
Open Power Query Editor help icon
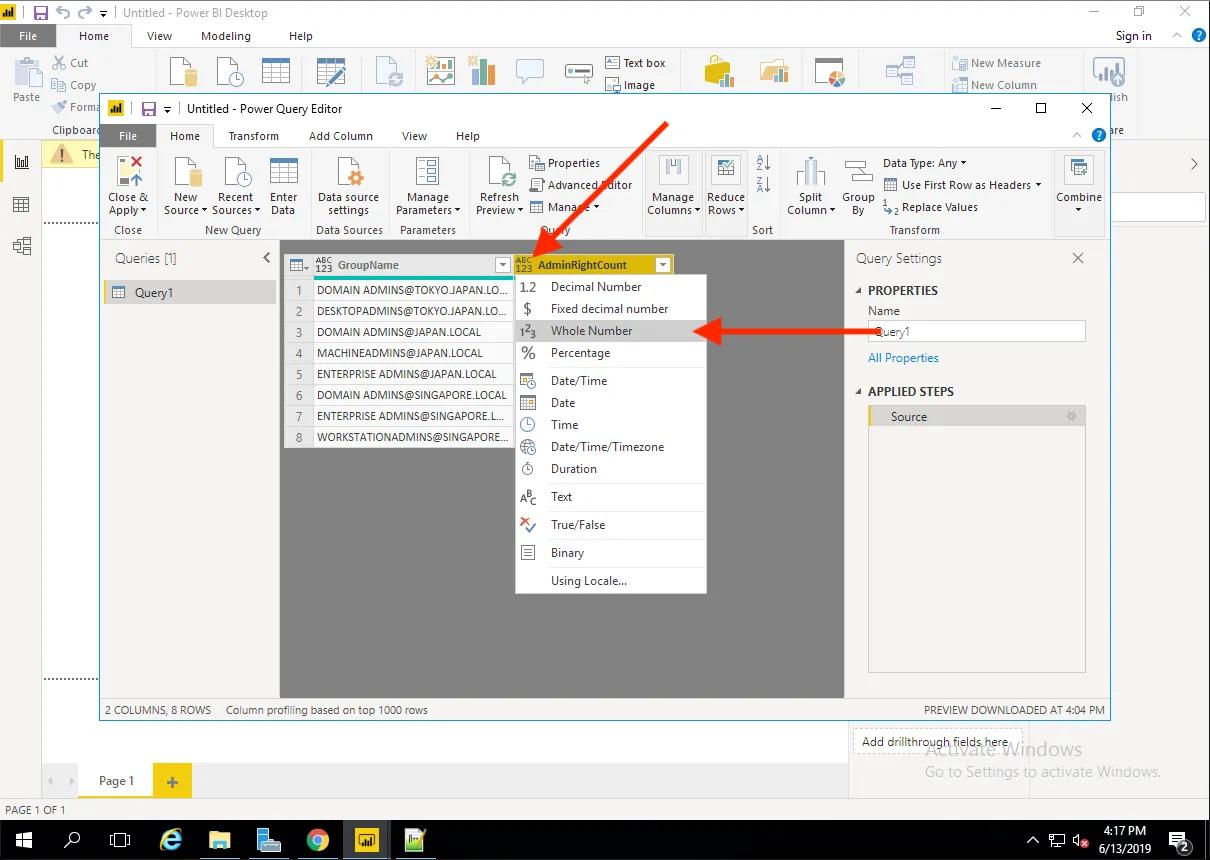[x=1099, y=135]
